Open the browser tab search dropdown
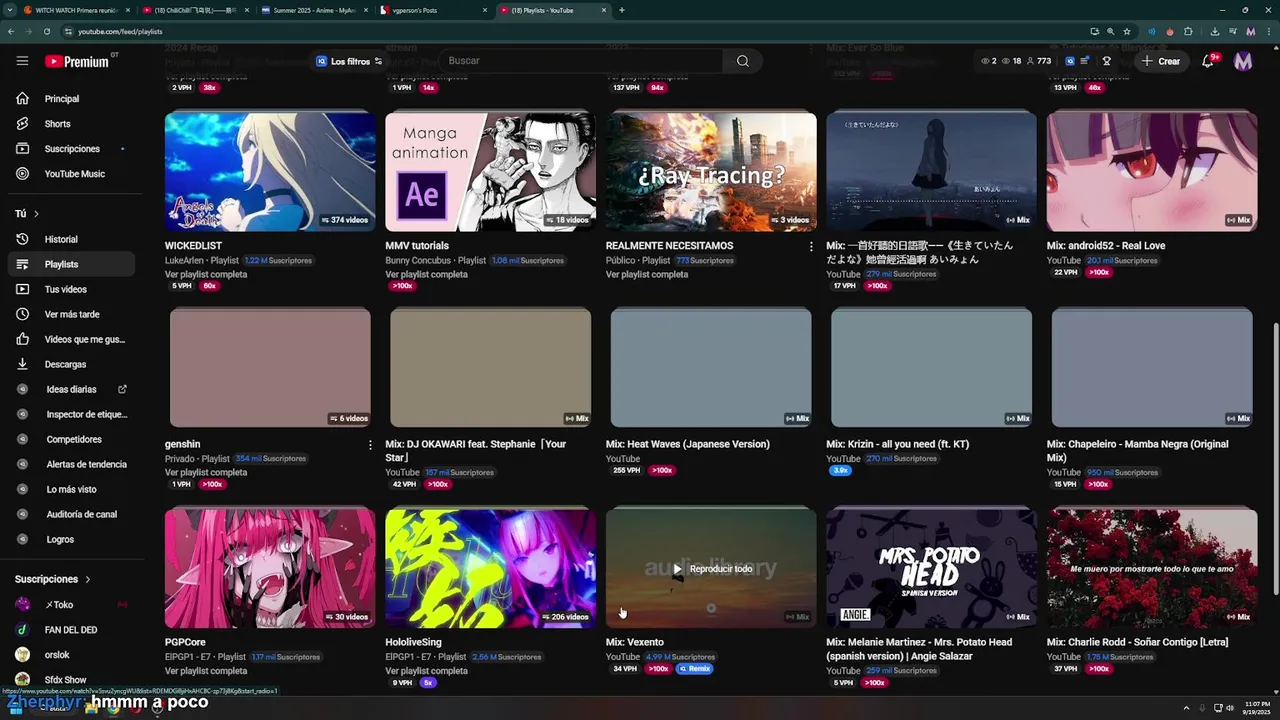The image size is (1280, 720). pyautogui.click(x=8, y=10)
